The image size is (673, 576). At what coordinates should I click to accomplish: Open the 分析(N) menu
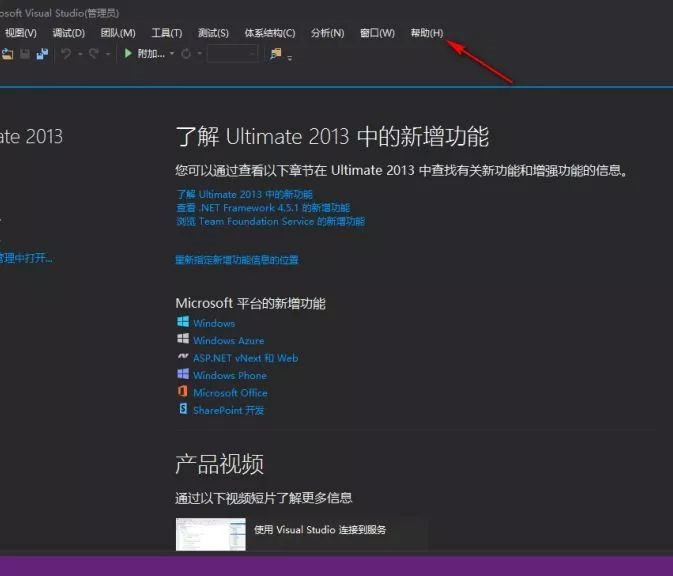tap(327, 33)
